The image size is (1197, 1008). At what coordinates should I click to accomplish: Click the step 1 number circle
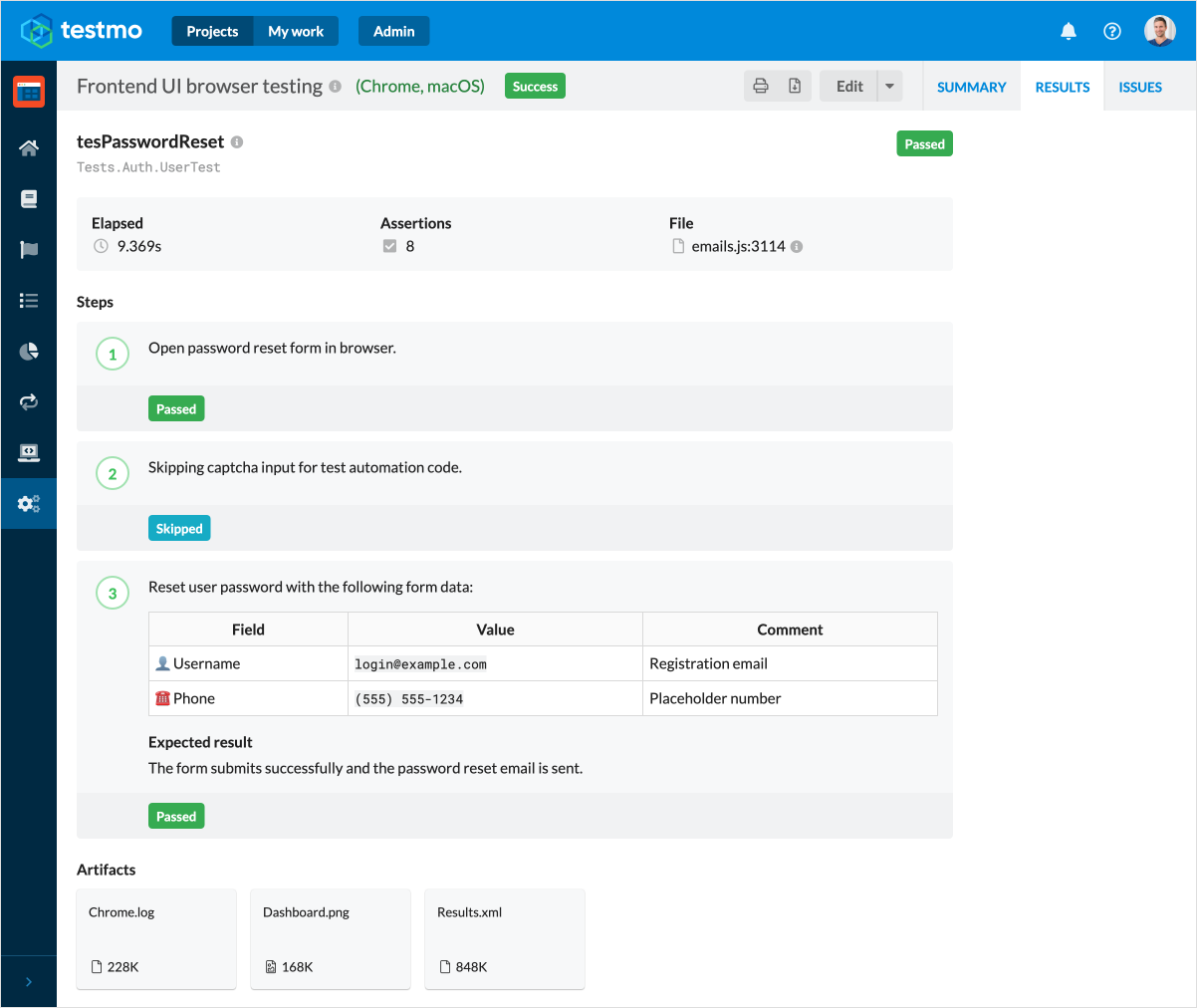[113, 354]
